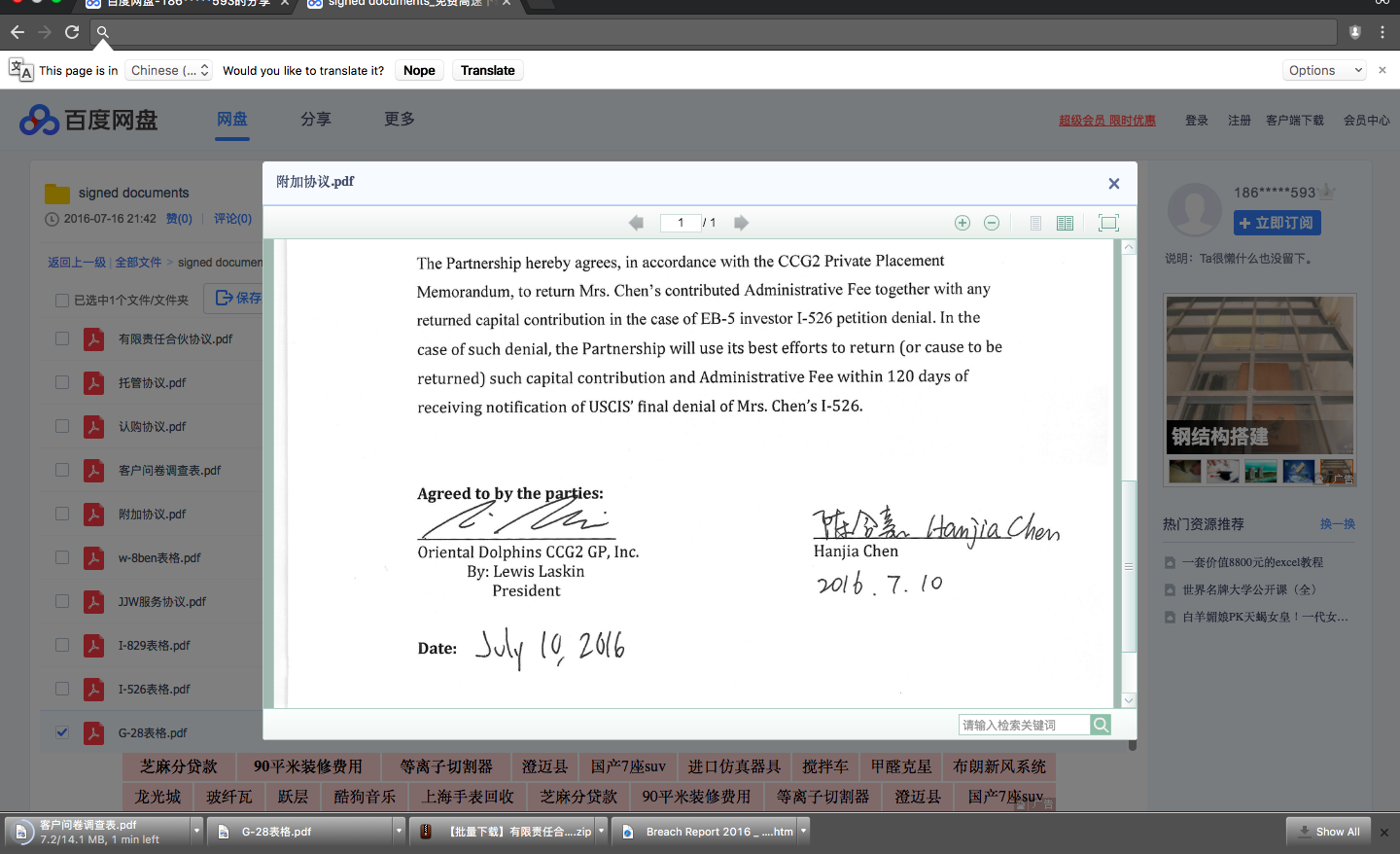
Task: Click the PDF icon for 客户问卷调查表.pdf
Action: tap(93, 470)
